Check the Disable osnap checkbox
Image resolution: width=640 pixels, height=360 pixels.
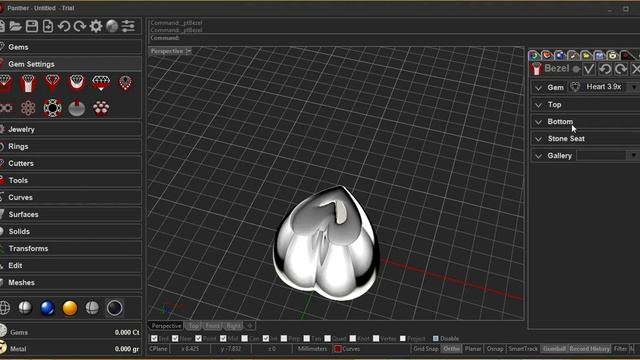(436, 338)
